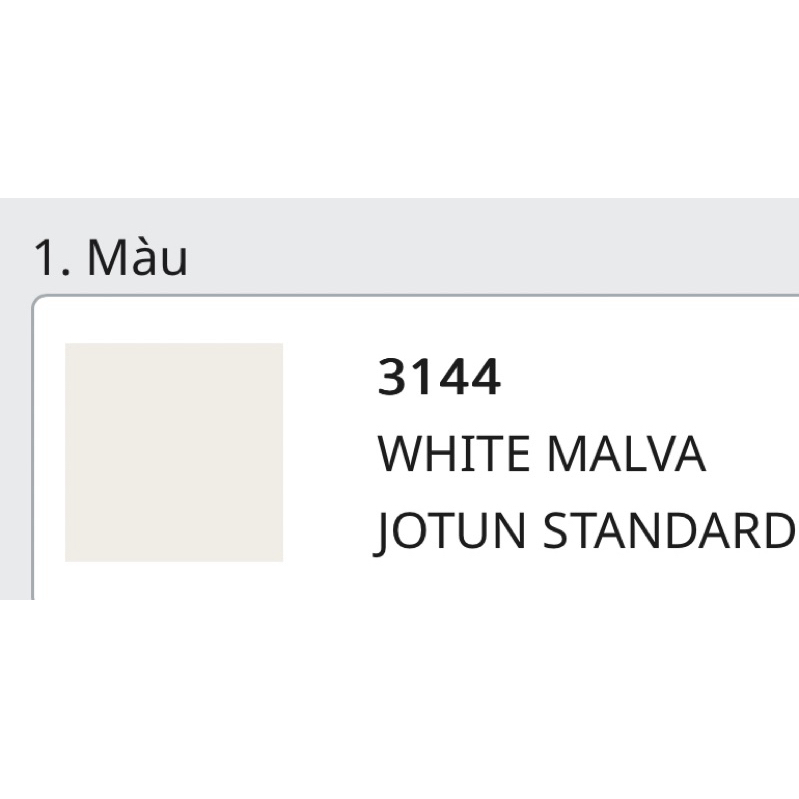
Task: Click the blank white area above Màu section
Action: point(400,100)
